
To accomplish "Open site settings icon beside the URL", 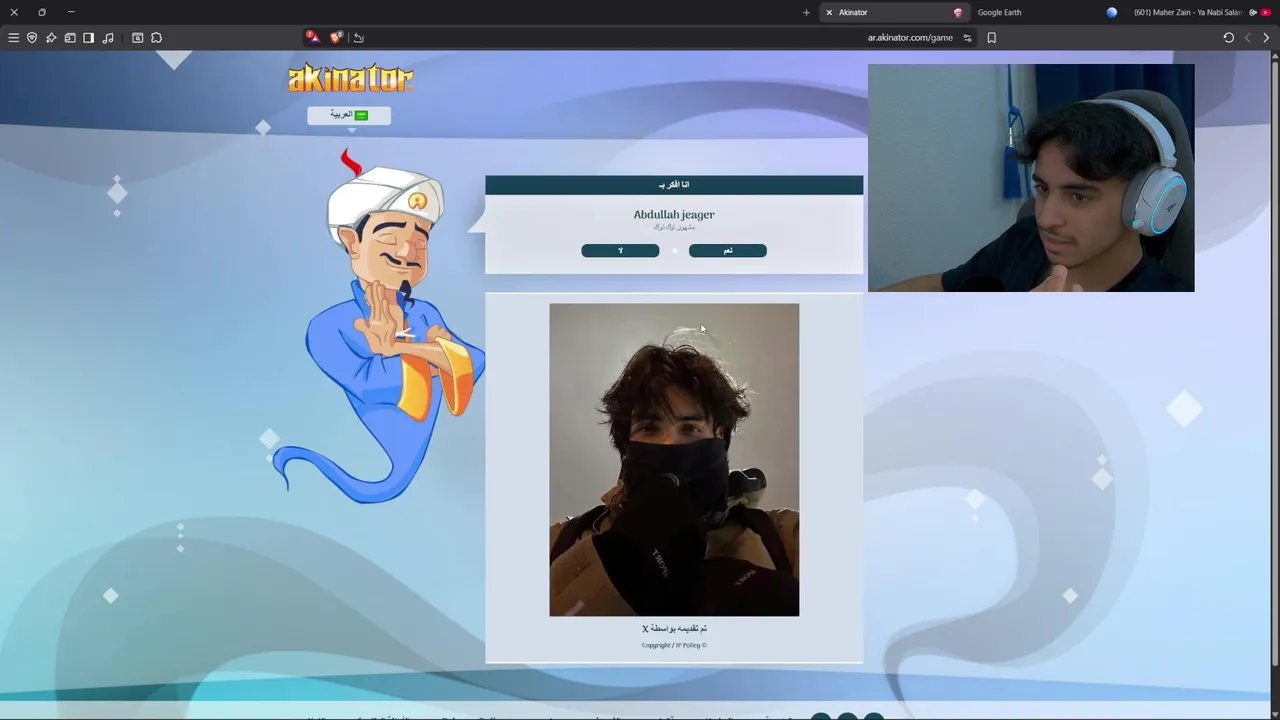I will (x=967, y=38).
